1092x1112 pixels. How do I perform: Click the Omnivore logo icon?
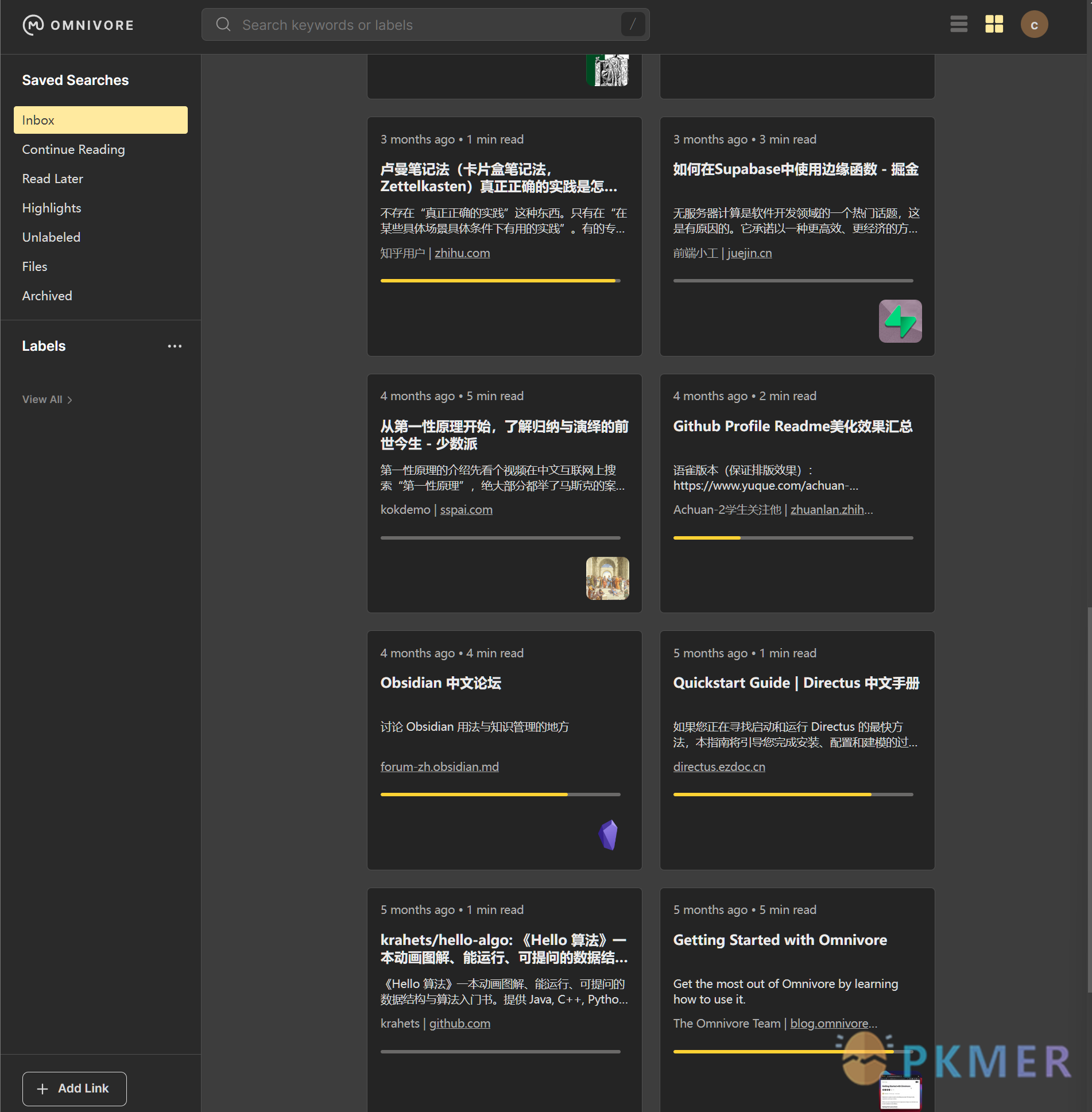(33, 25)
